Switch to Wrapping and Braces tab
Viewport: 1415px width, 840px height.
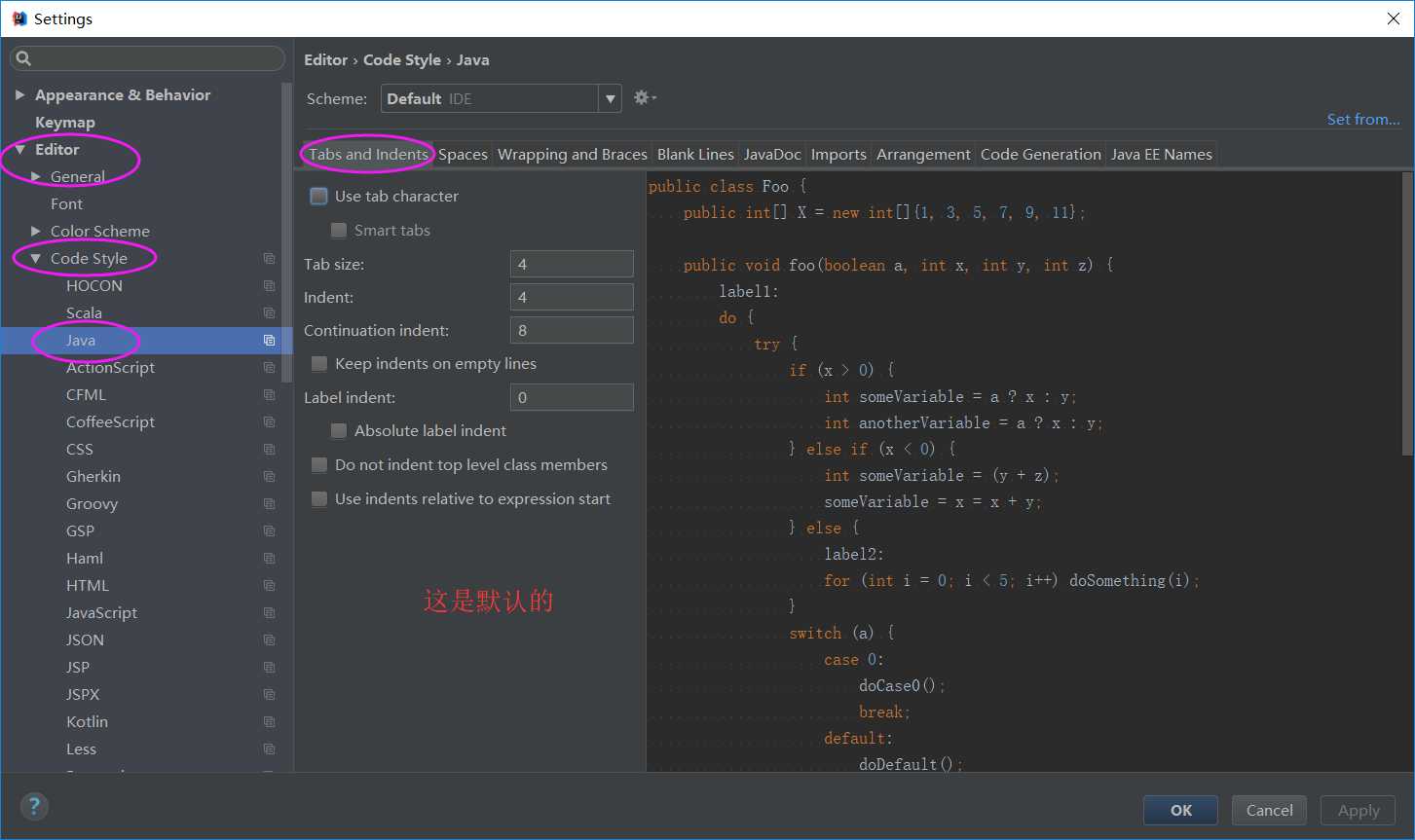[x=572, y=154]
